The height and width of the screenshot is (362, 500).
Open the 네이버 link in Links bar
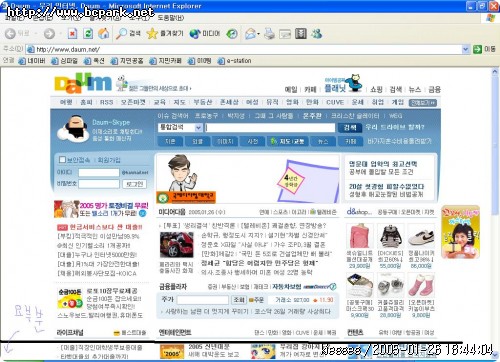coord(32,61)
